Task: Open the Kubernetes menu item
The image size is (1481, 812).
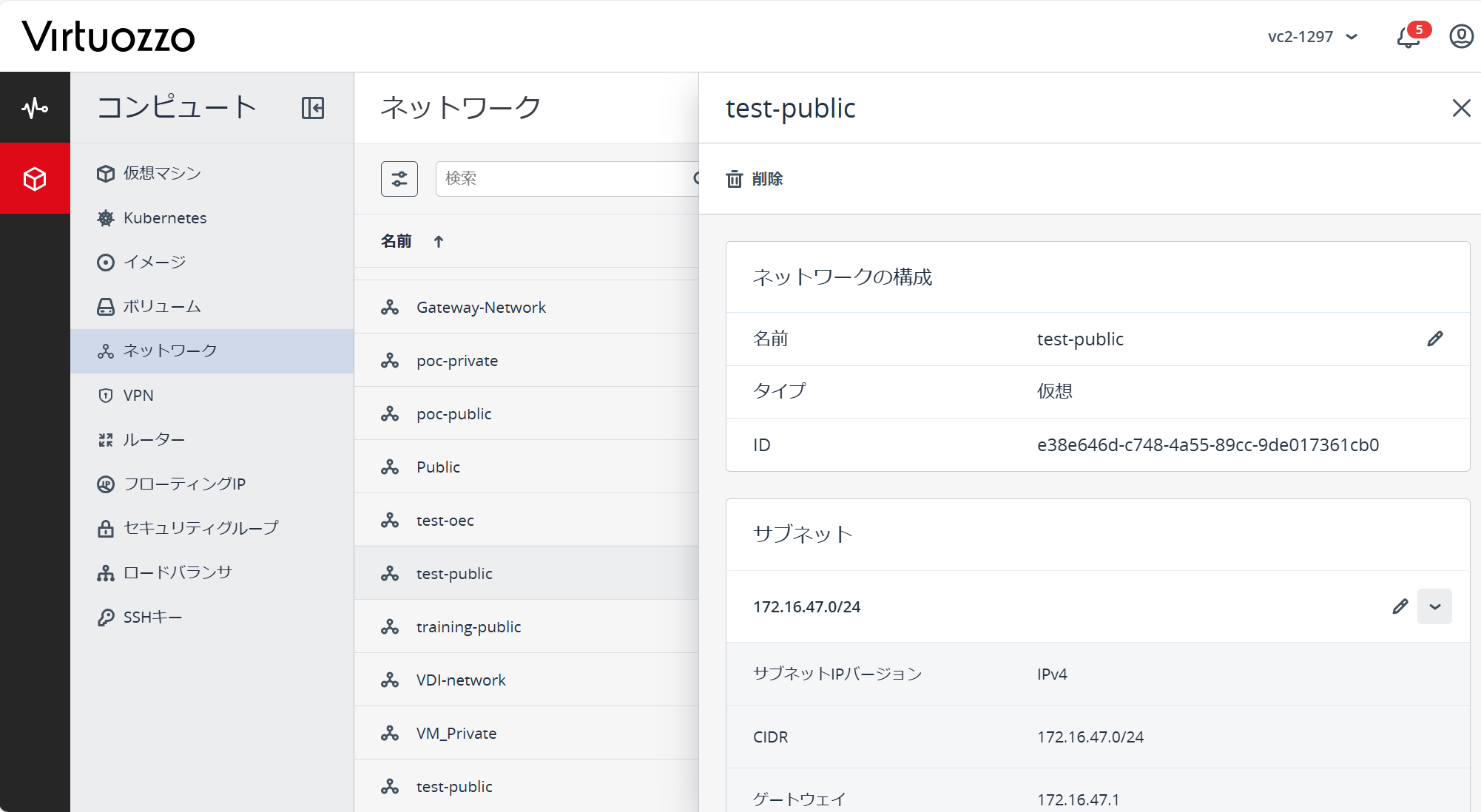Action: pos(164,218)
